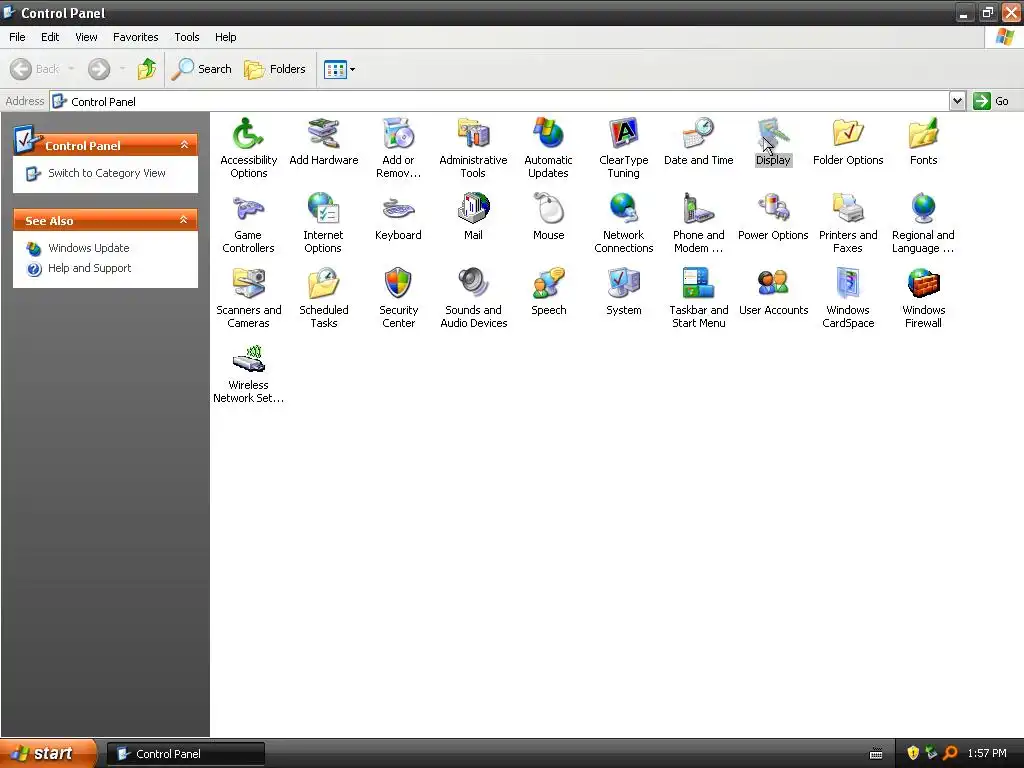Open the Favorites menu
Image resolution: width=1024 pixels, height=768 pixels.
click(135, 37)
